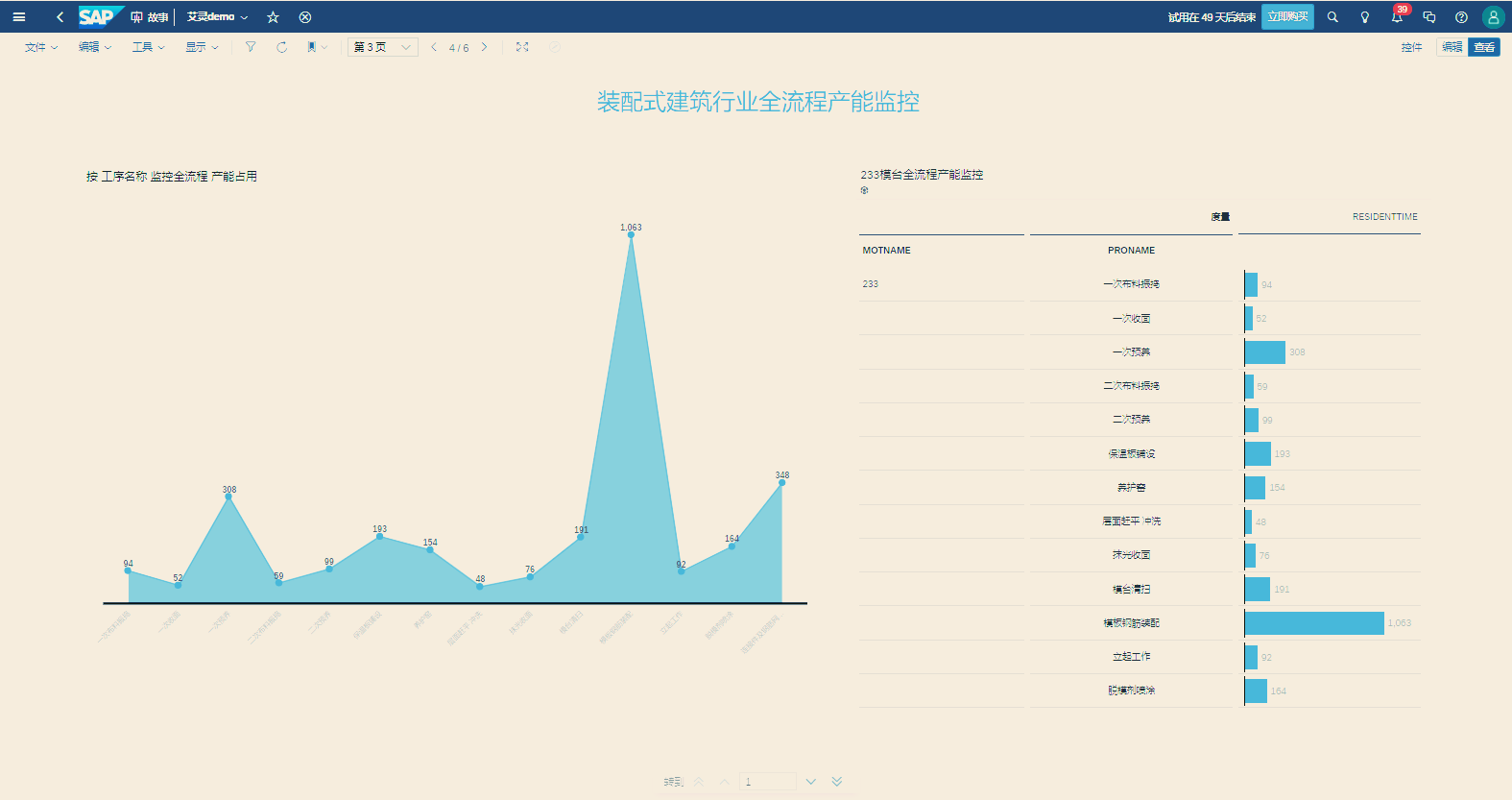This screenshot has width=1512, height=800.
Task: Enter fullscreen mode via expand icon
Action: (x=522, y=47)
